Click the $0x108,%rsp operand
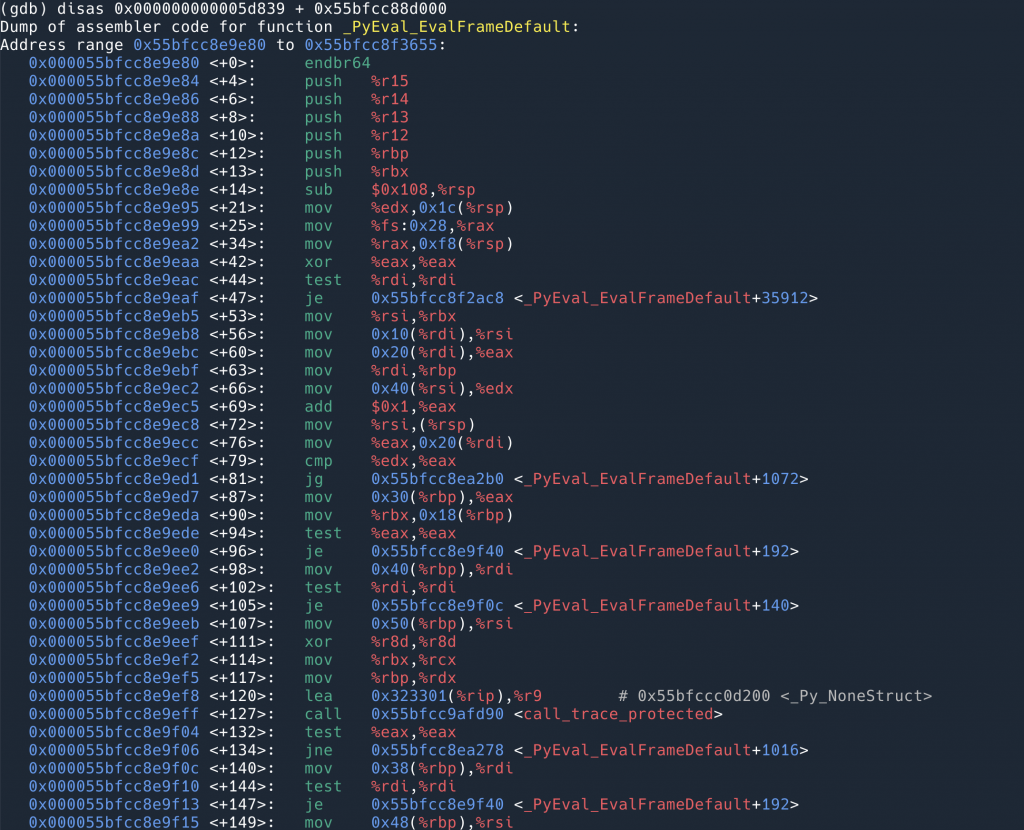Image resolution: width=1024 pixels, height=830 pixels. click(418, 189)
